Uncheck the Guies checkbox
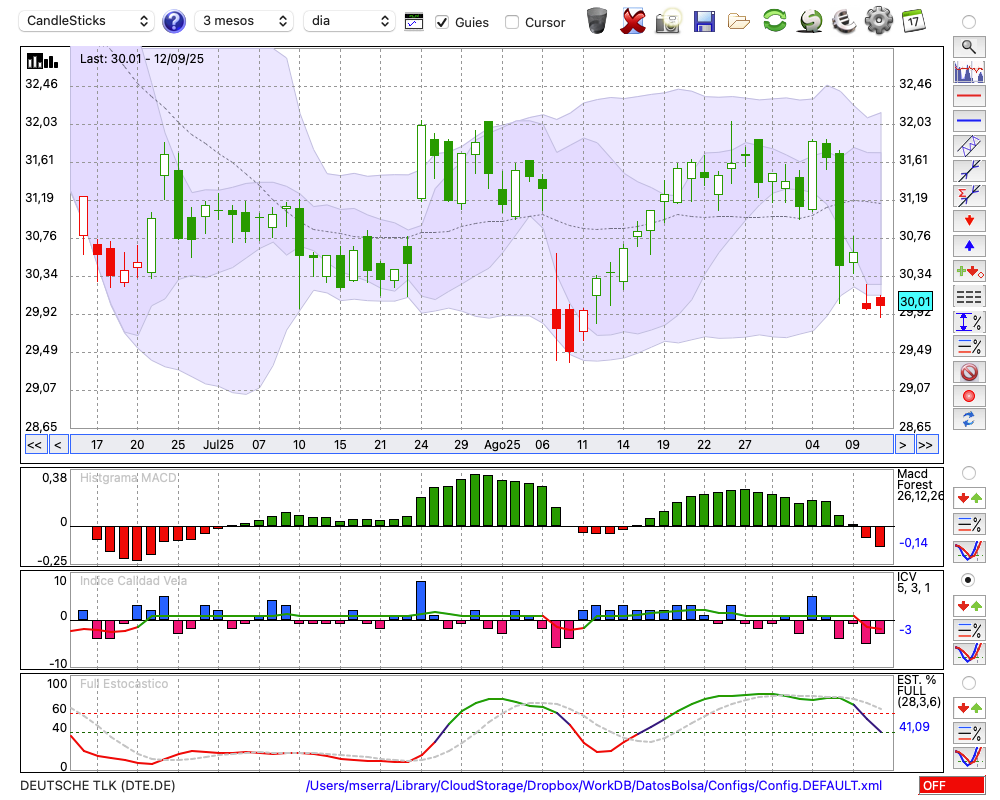The width and height of the screenshot is (1000, 800). [442, 22]
